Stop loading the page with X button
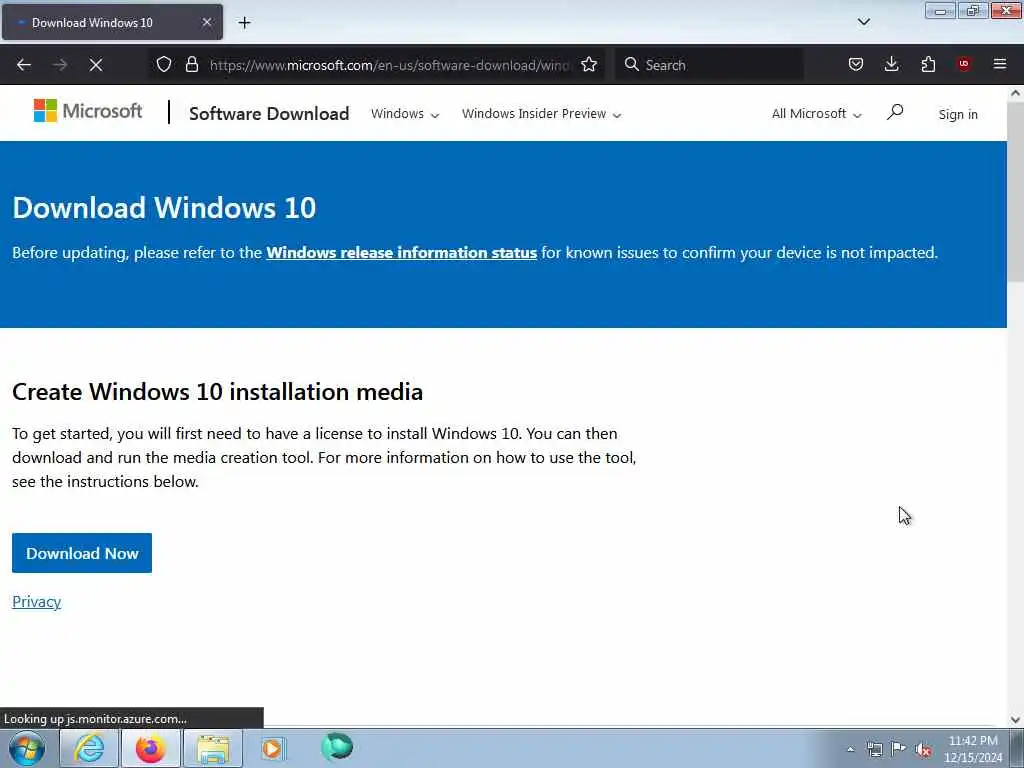This screenshot has width=1024, height=768. point(95,65)
